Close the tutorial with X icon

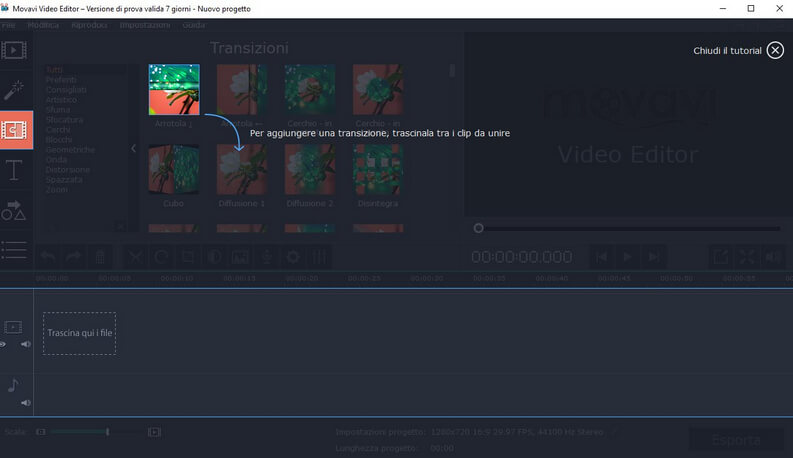coord(775,50)
